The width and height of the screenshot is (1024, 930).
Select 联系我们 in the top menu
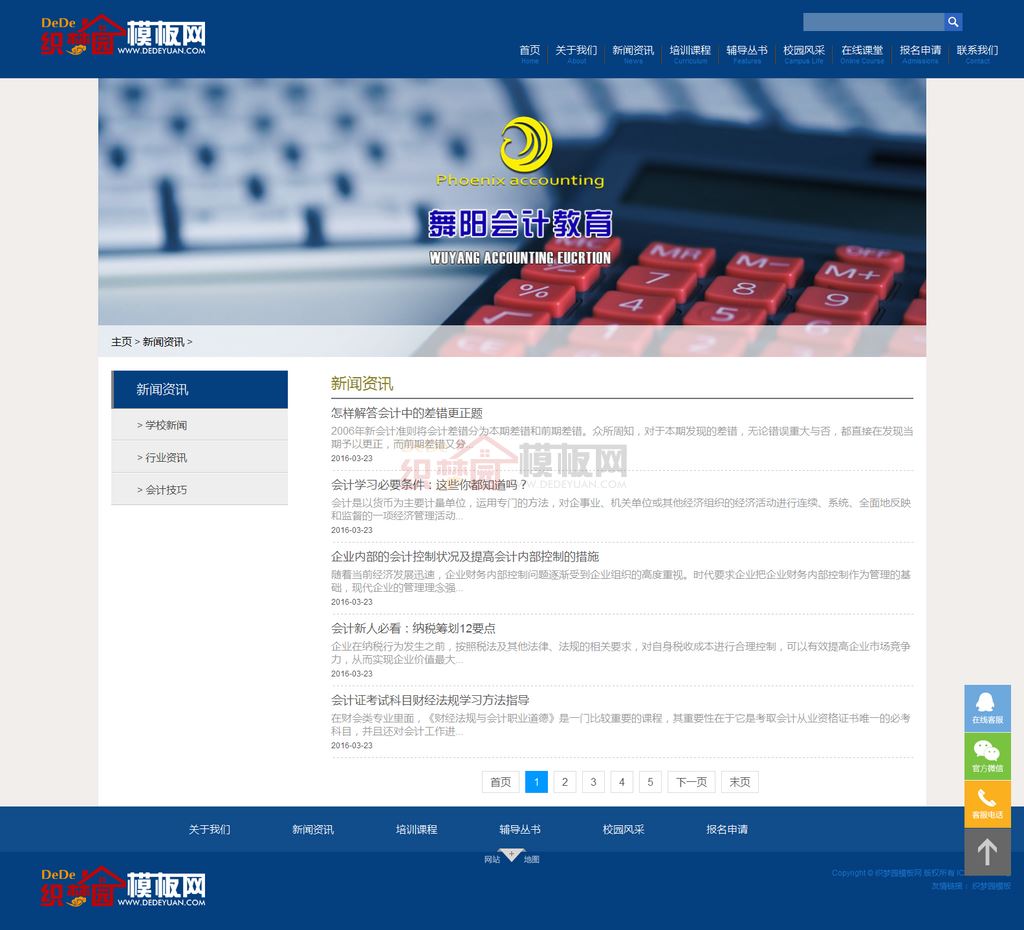tap(977, 50)
